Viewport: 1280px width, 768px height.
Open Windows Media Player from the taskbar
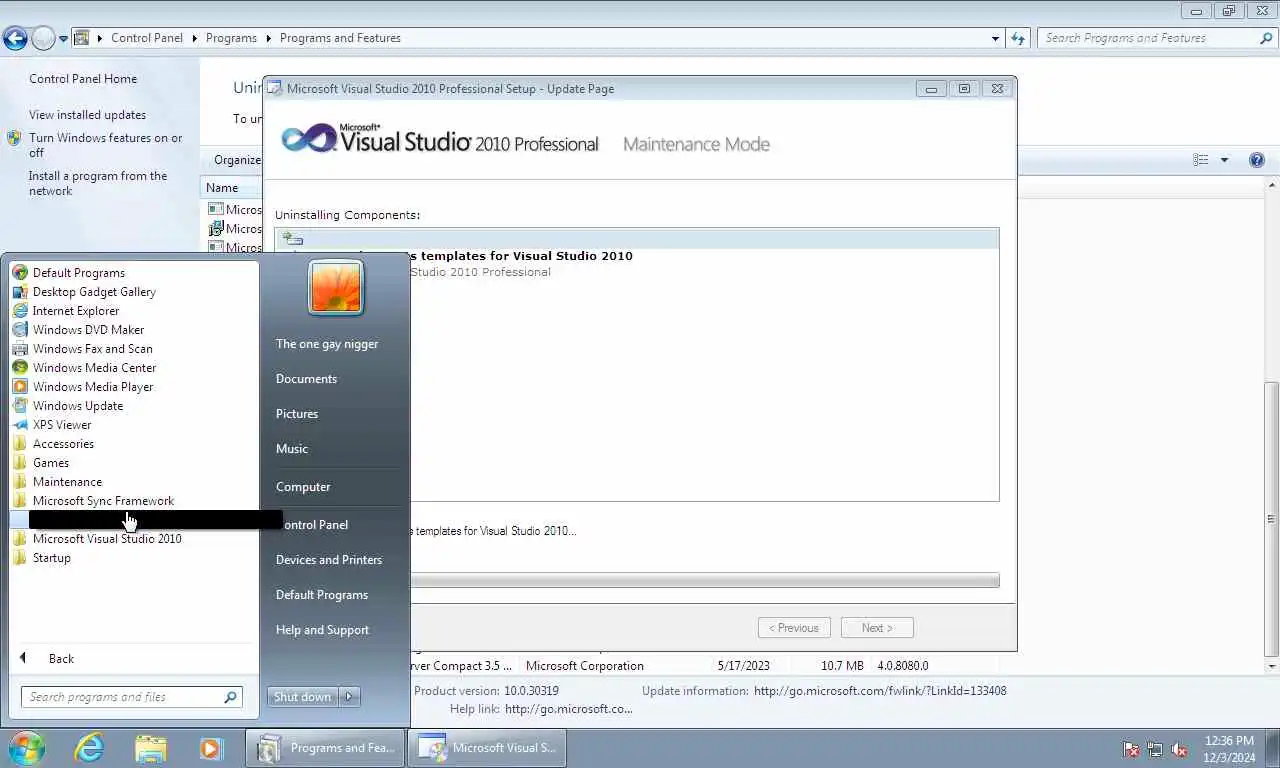[x=210, y=748]
